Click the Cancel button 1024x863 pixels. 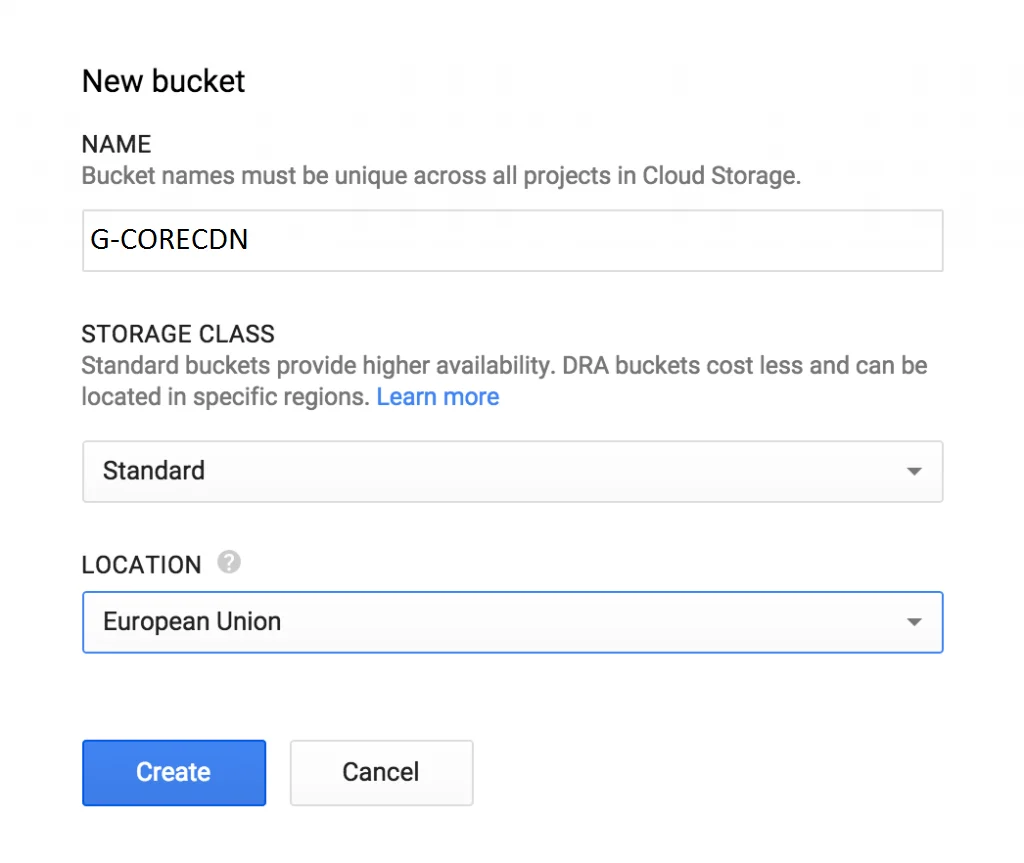pyautogui.click(x=381, y=772)
